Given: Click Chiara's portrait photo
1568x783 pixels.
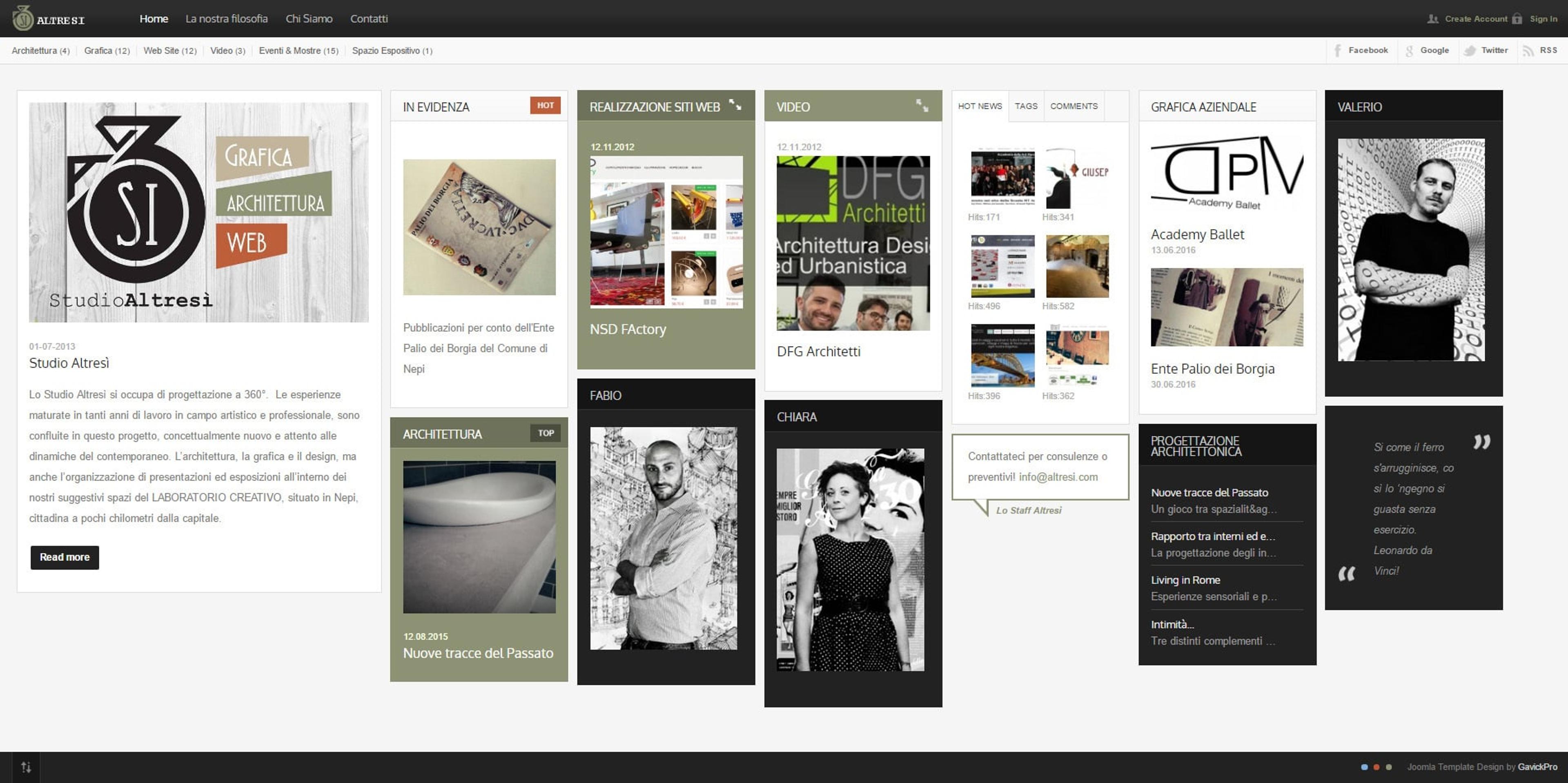Looking at the screenshot, I should [x=850, y=560].
